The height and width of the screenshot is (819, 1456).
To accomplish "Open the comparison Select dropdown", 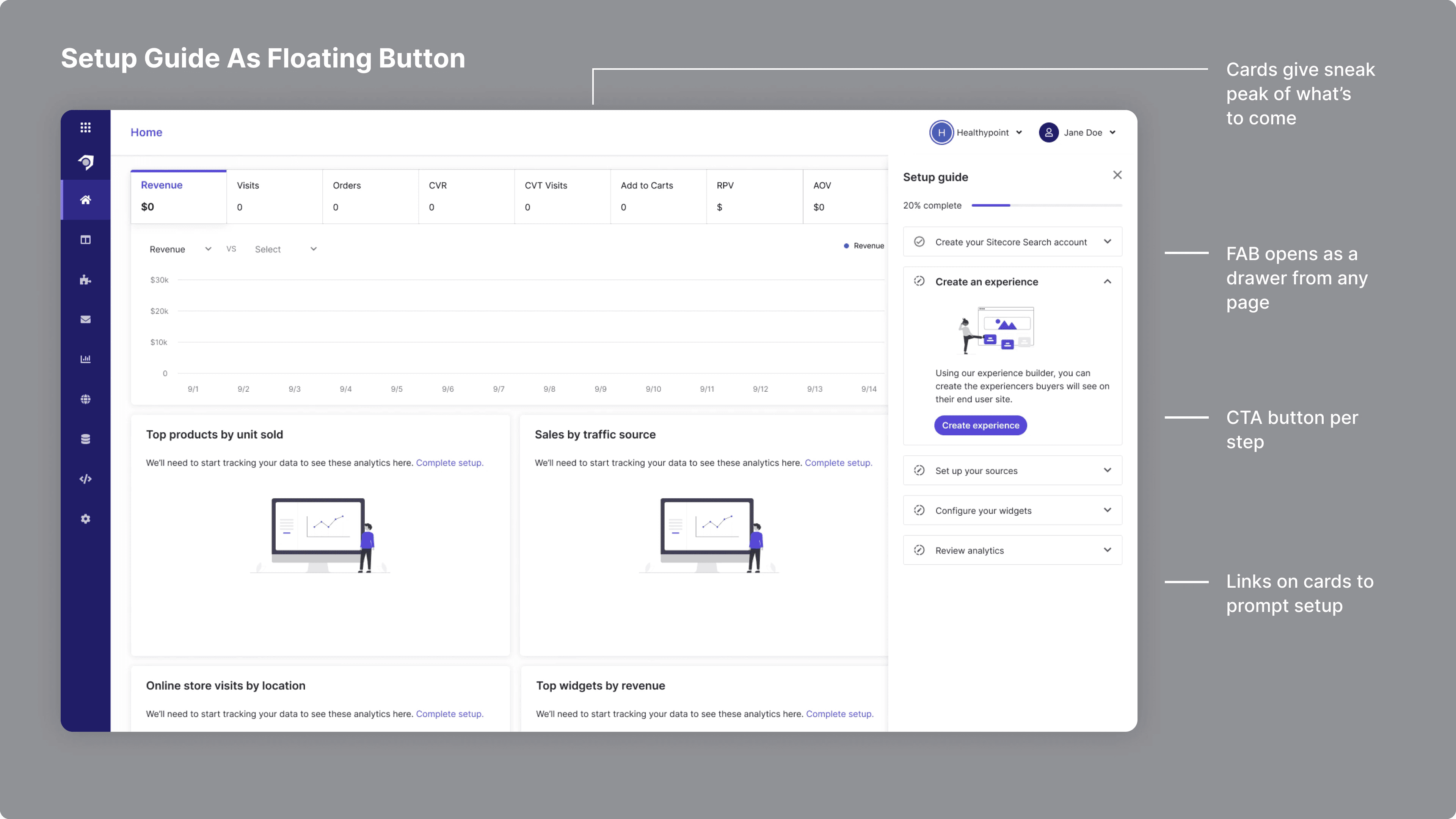I will point(286,249).
